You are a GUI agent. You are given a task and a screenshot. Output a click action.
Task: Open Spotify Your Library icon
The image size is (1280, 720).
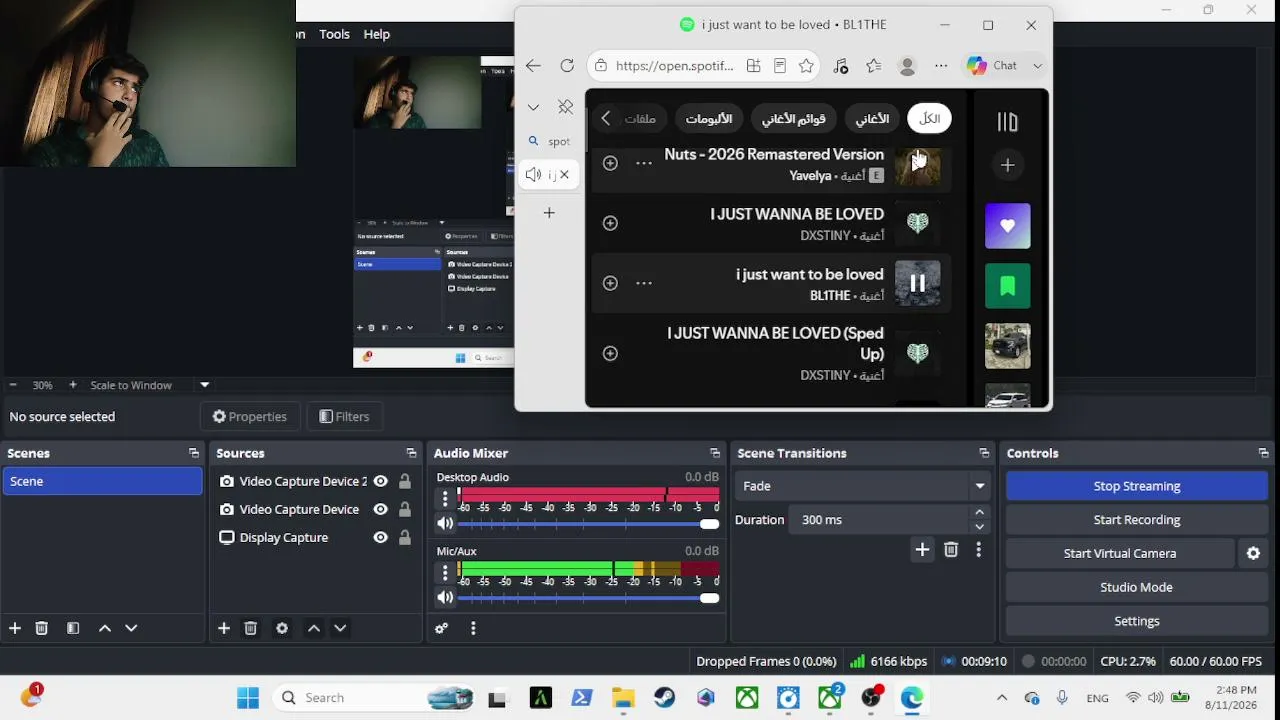[1007, 122]
